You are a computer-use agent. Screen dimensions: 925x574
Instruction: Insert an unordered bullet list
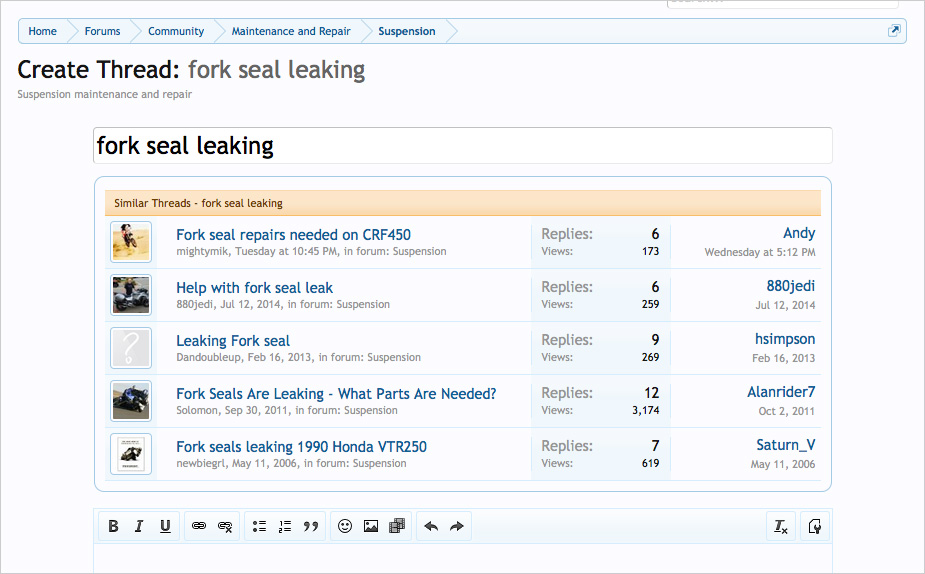point(259,526)
